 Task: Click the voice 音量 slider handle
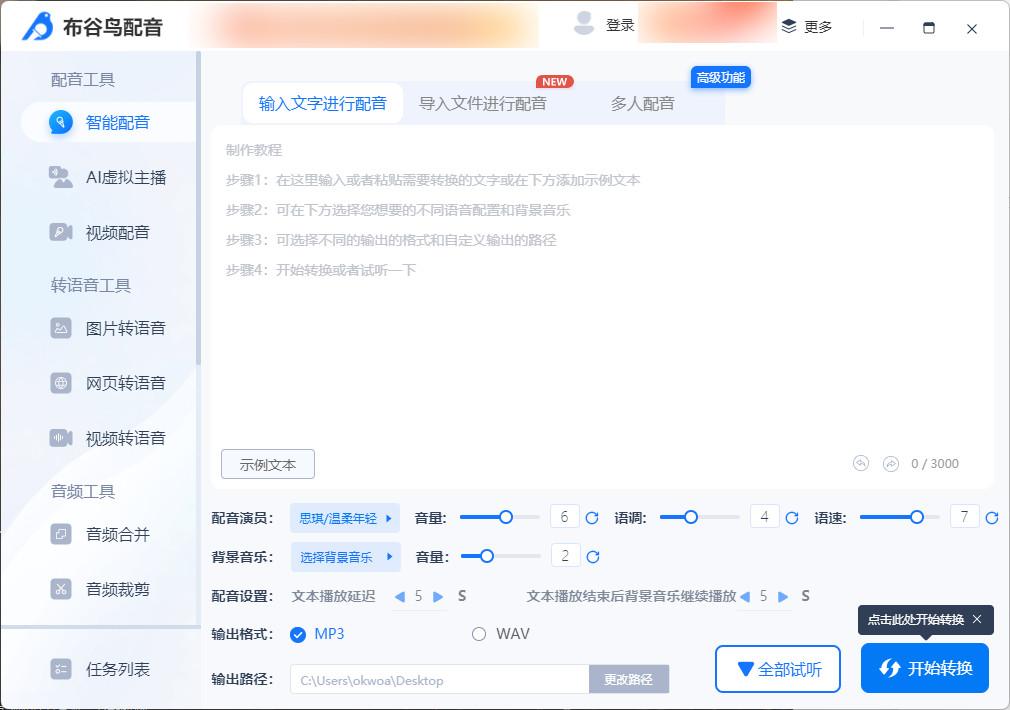[506, 517]
